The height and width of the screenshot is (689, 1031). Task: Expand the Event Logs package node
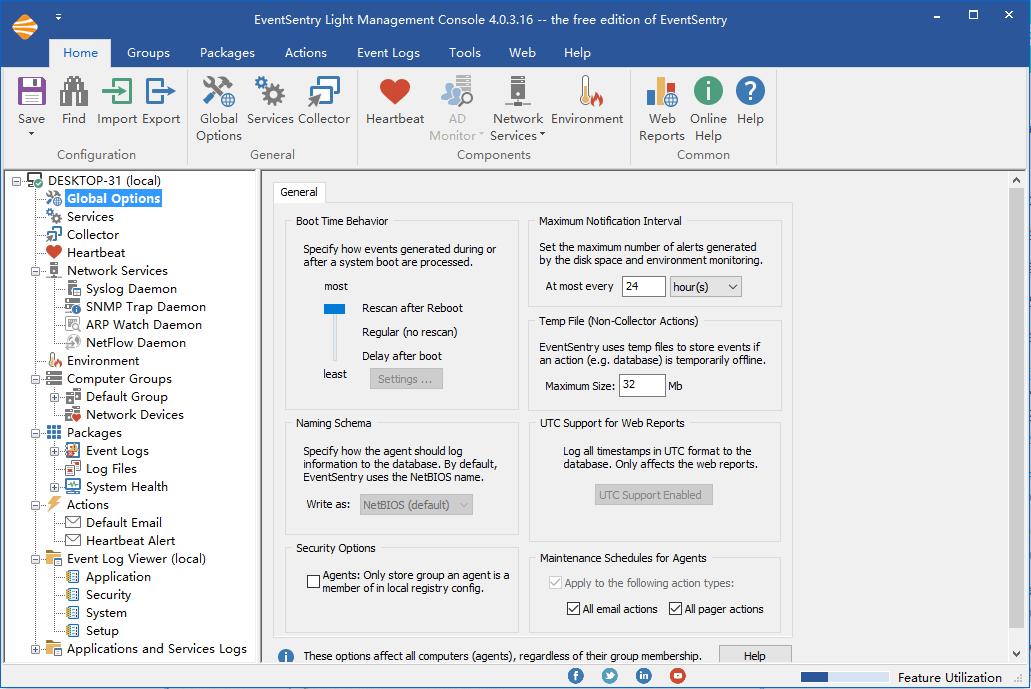55,451
